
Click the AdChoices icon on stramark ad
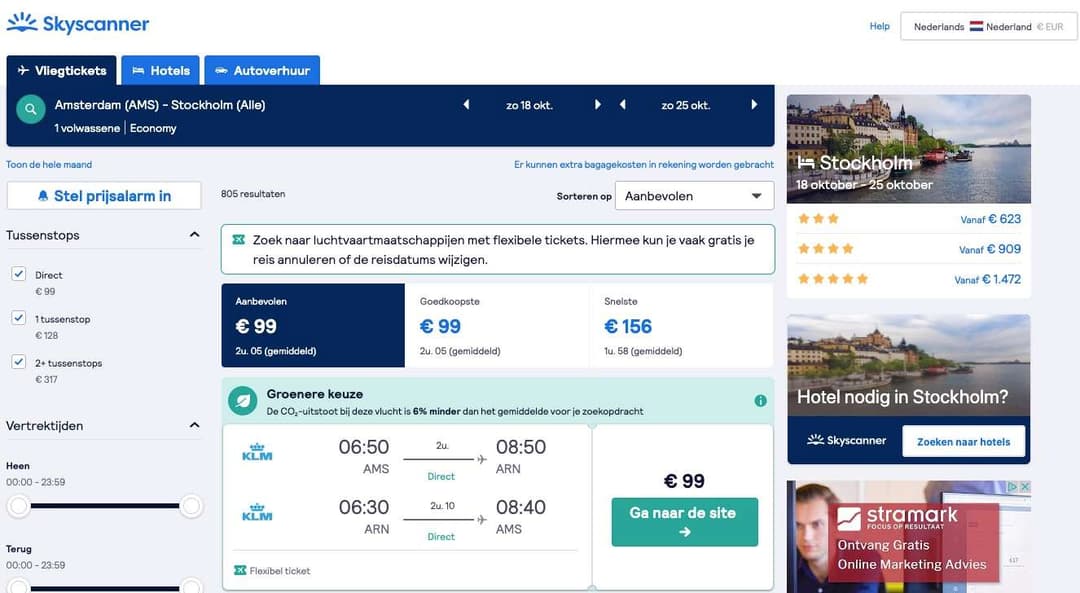point(1013,486)
